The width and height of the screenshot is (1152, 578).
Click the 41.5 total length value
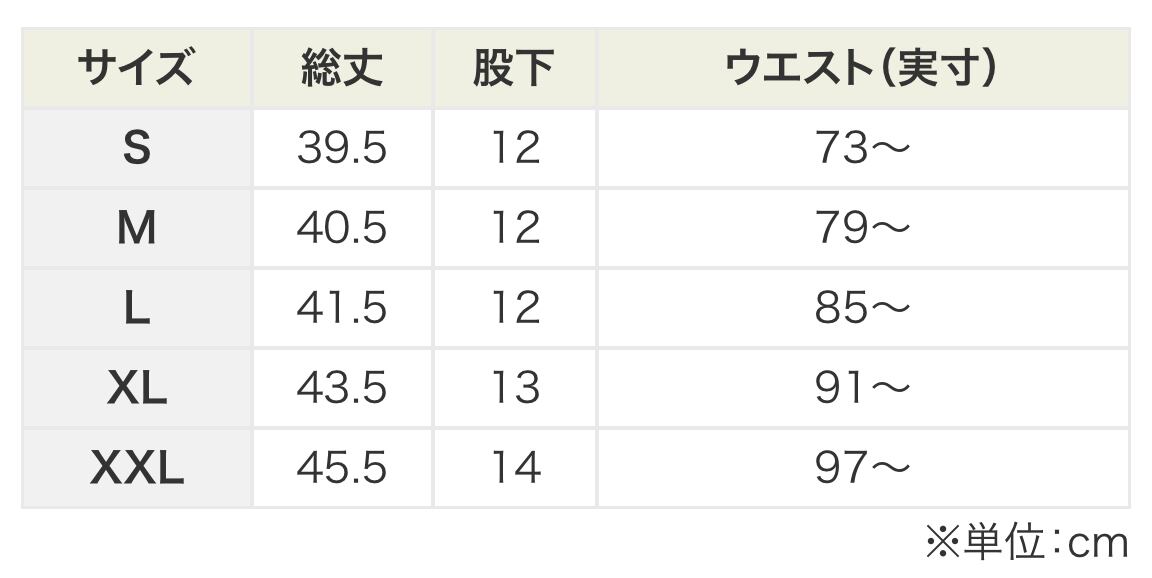pos(342,309)
